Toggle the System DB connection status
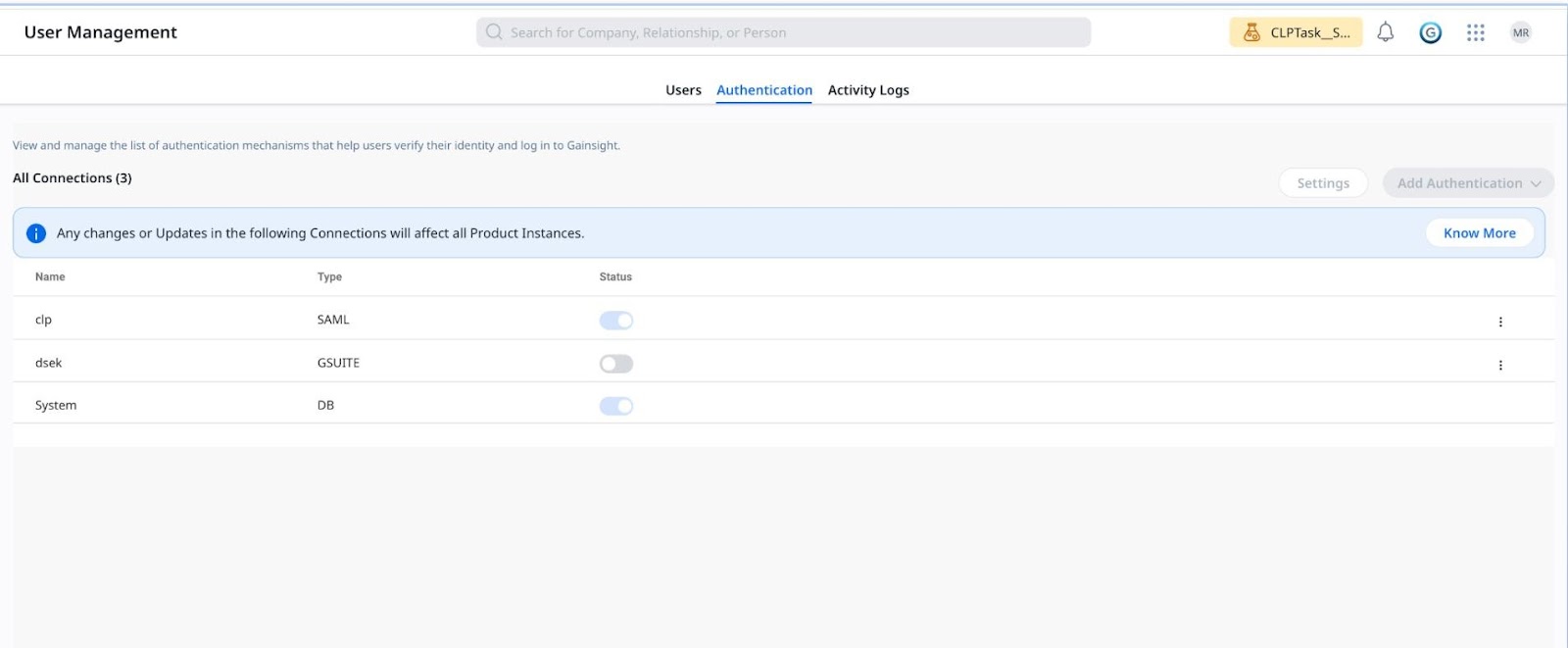 coord(616,406)
